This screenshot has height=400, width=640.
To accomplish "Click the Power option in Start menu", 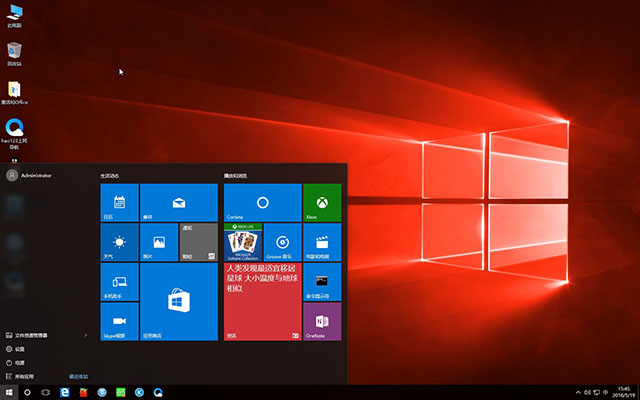I will tap(20, 362).
